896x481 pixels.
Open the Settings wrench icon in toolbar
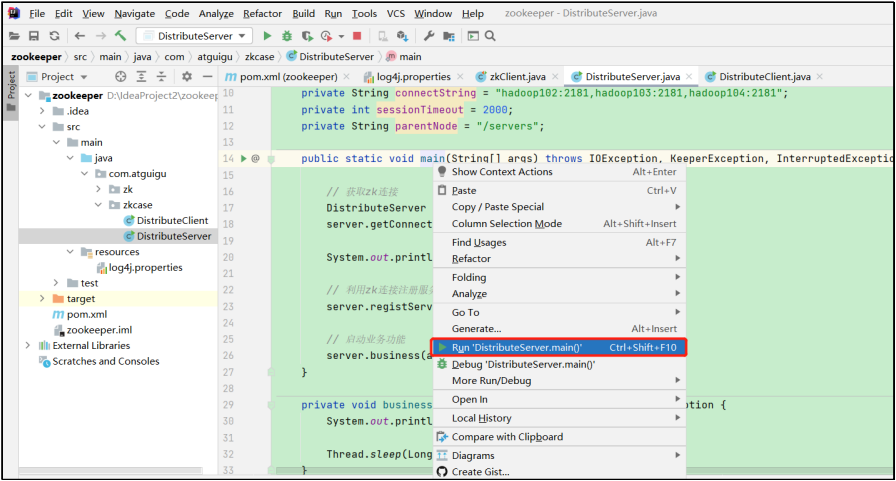429,36
